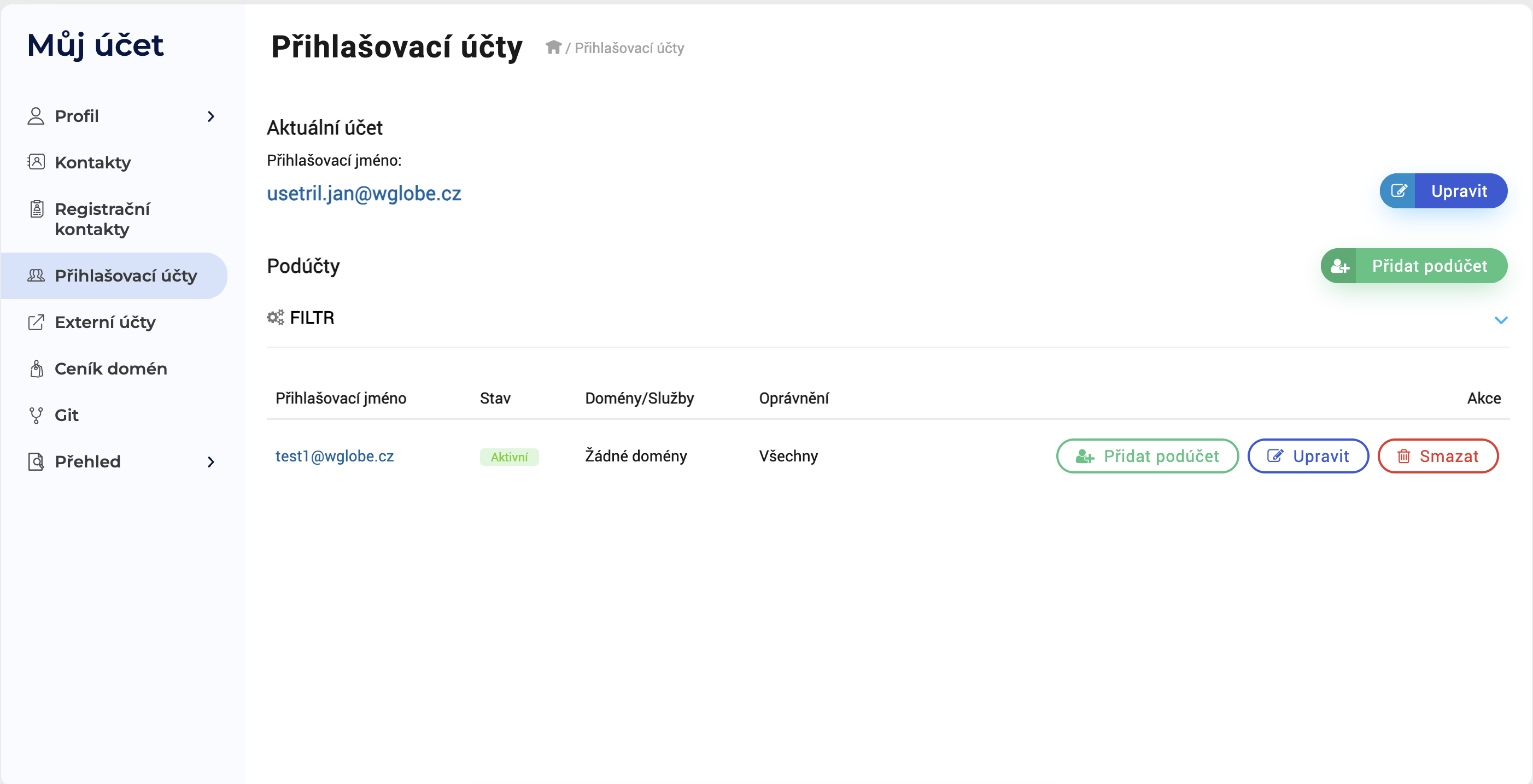Click the home icon in breadcrumb
Screen dimensions: 1533x784
(x=553, y=47)
